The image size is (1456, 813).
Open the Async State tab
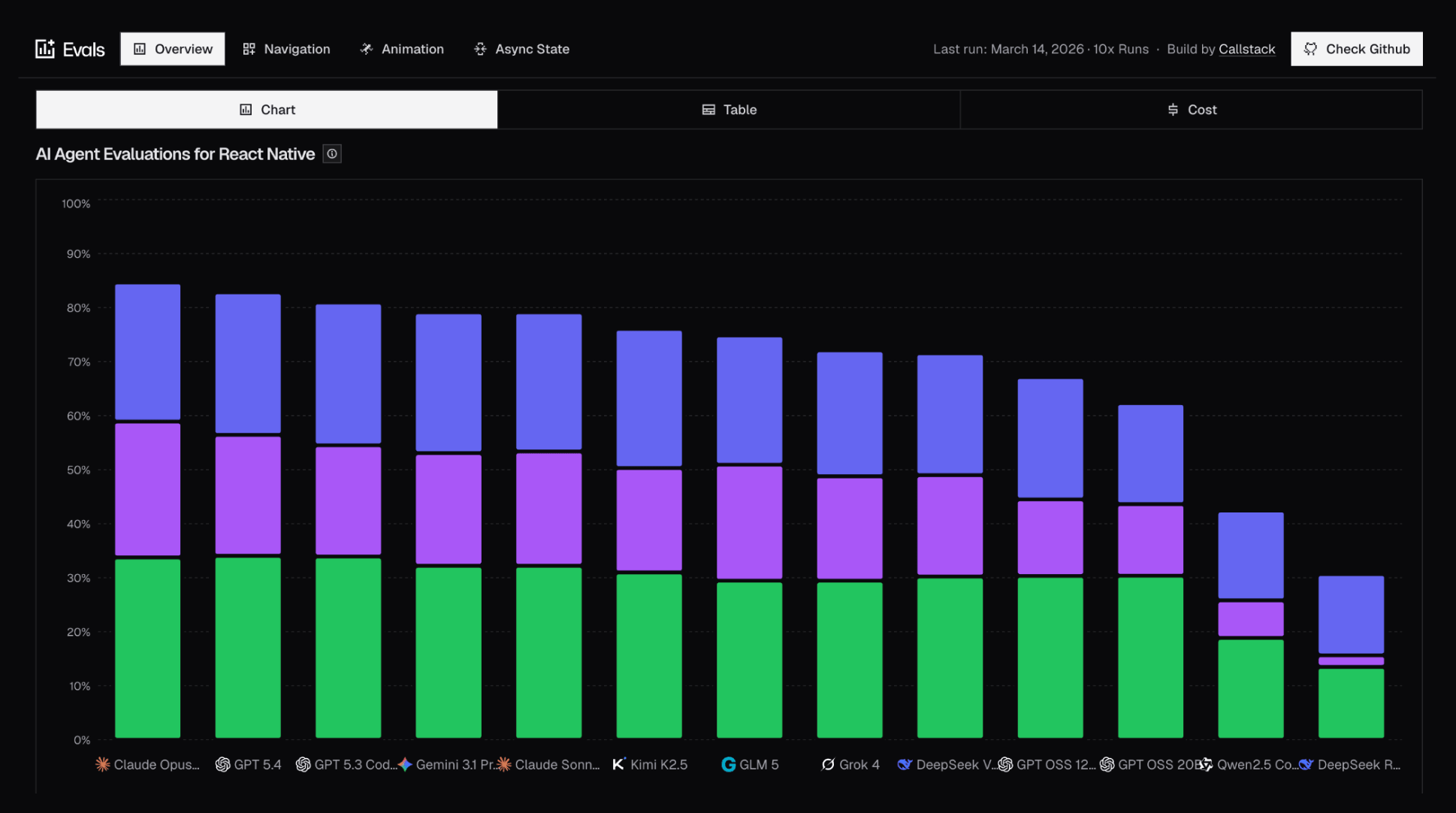tap(522, 49)
